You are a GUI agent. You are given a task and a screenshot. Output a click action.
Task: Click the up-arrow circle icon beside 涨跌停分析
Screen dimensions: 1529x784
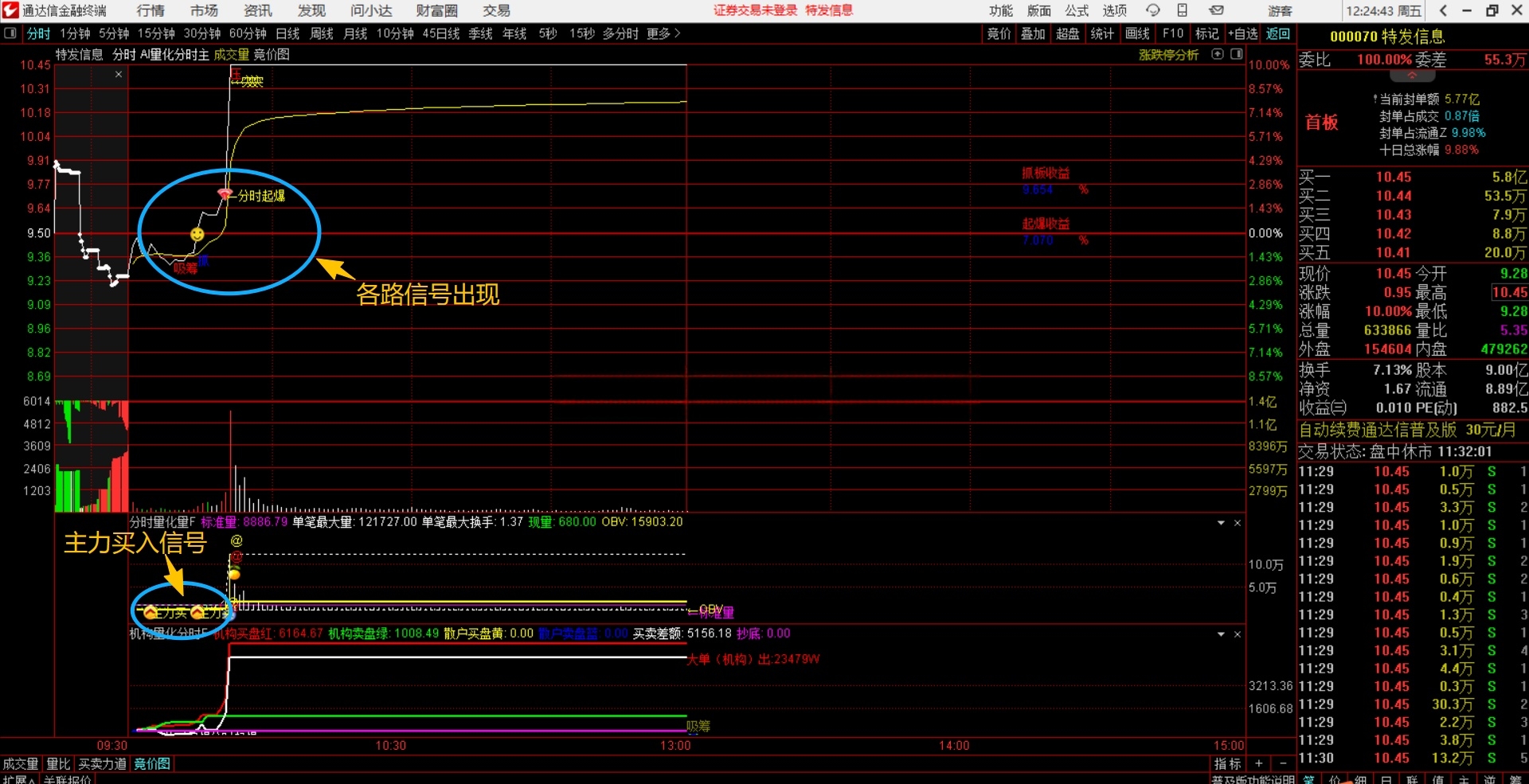1217,54
